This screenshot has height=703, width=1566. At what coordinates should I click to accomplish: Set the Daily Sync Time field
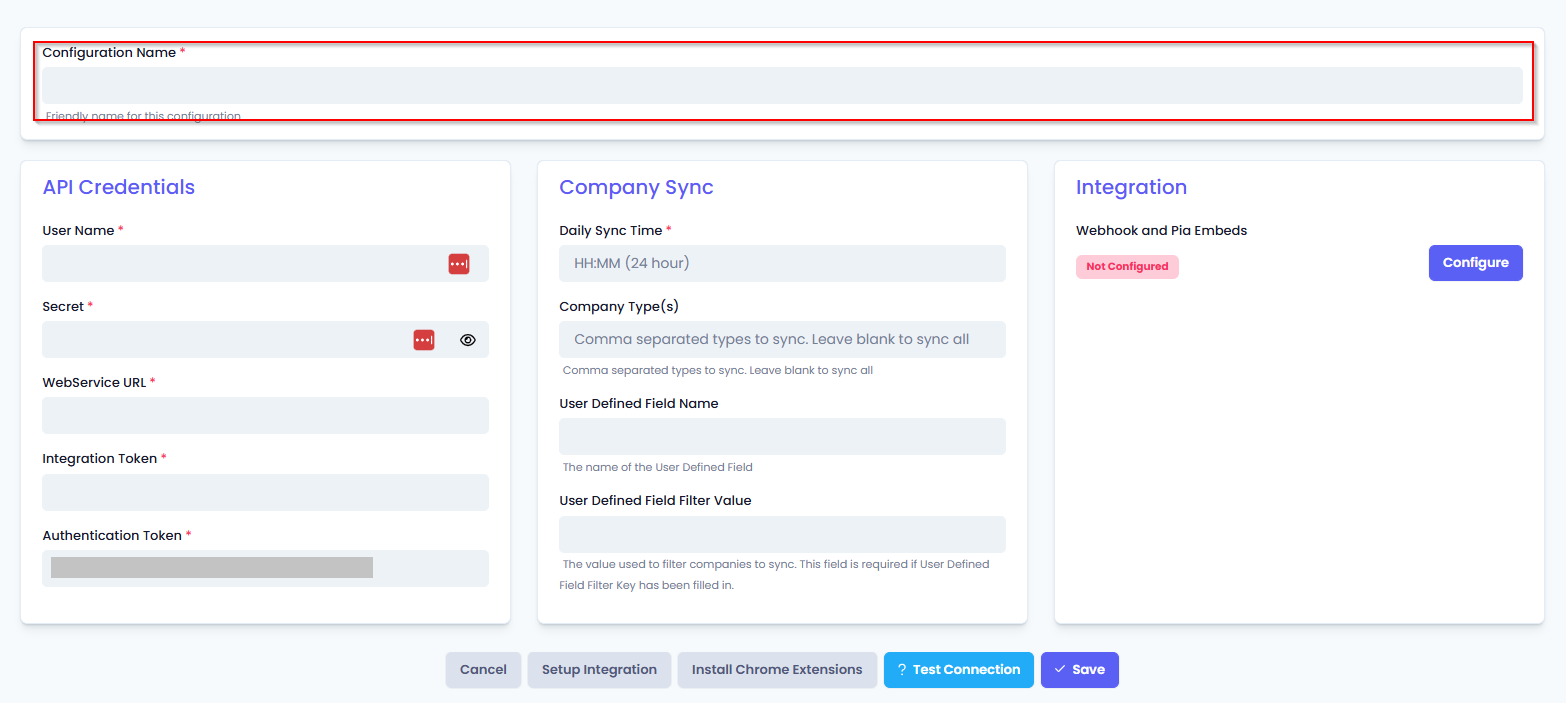click(x=781, y=264)
